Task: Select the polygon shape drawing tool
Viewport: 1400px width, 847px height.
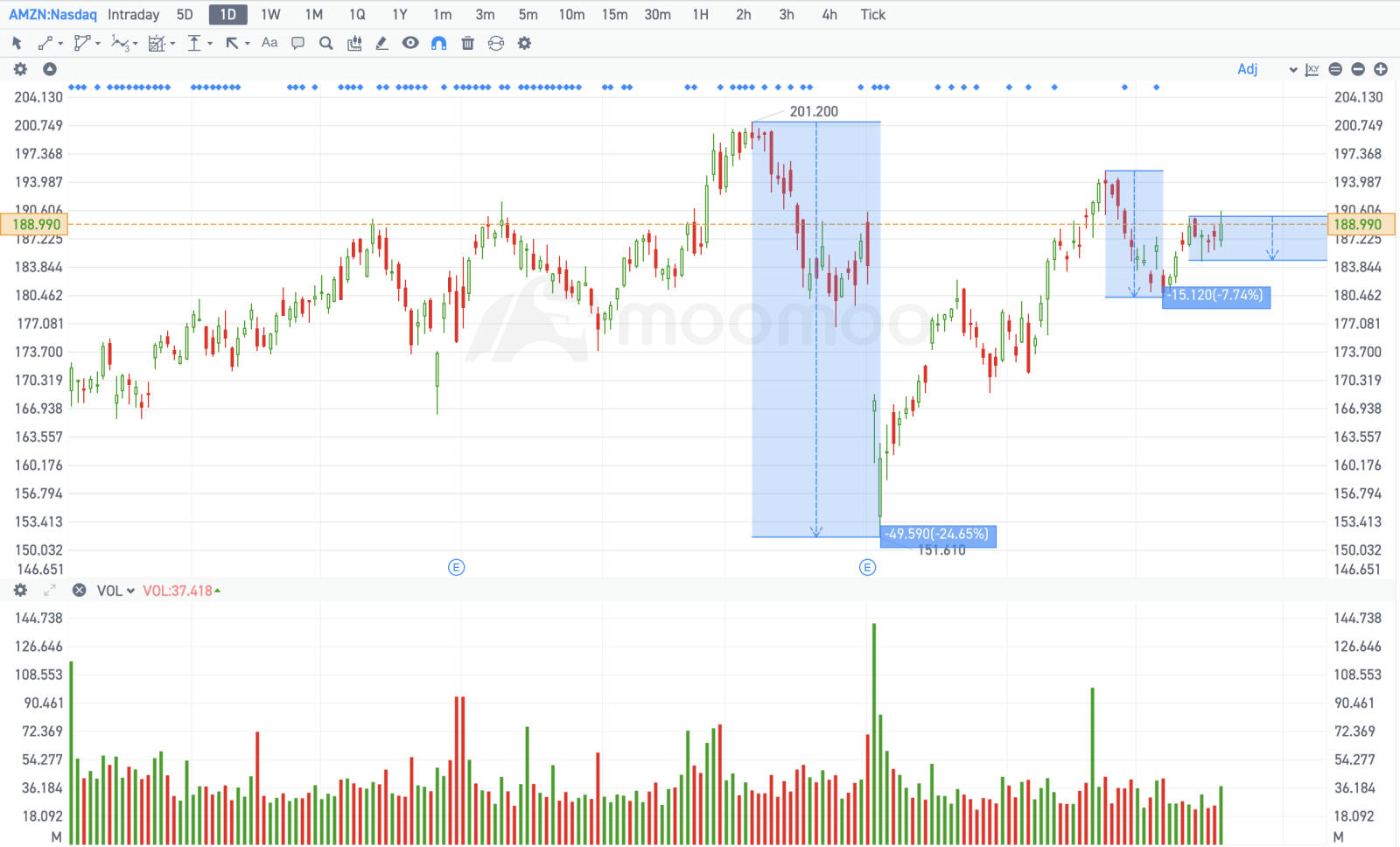Action: point(82,43)
